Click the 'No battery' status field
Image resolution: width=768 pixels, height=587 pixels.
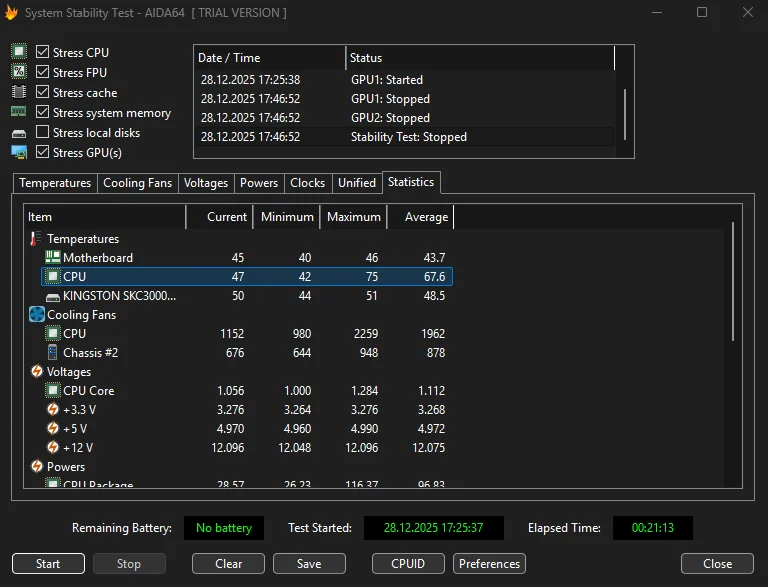point(224,528)
